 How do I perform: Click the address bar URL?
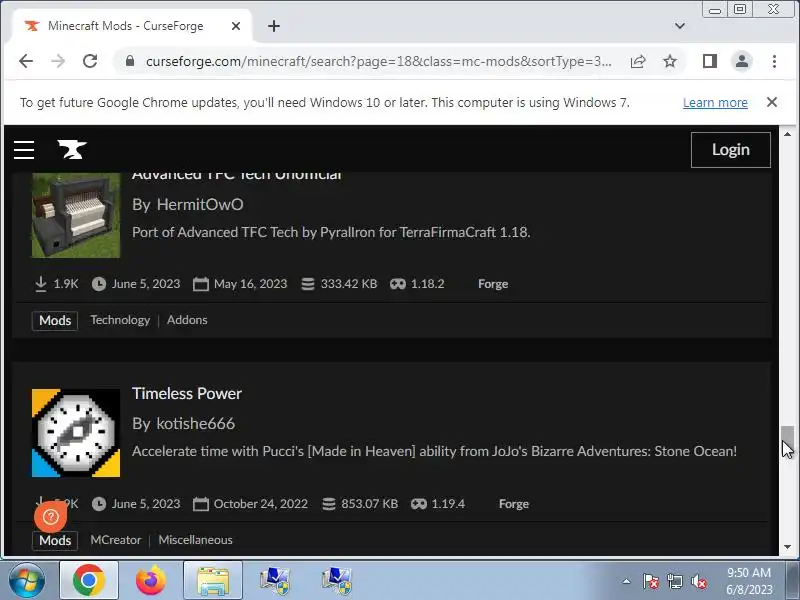(379, 61)
